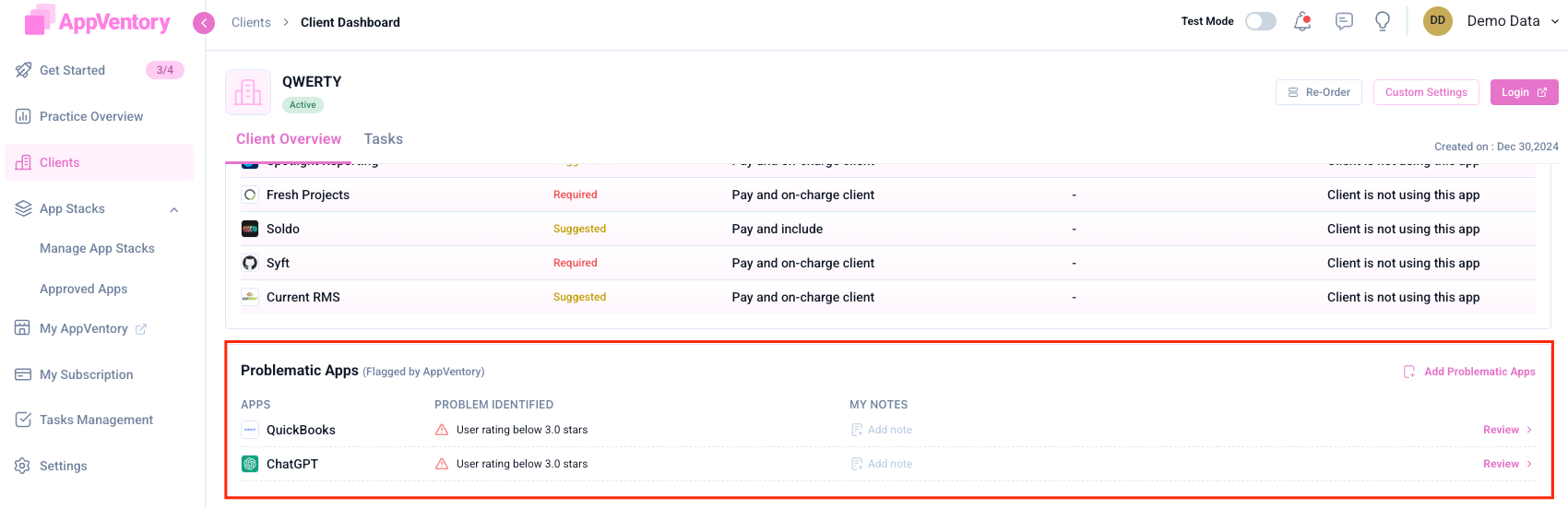The width and height of the screenshot is (1568, 509).
Task: Click the App Stacks layers icon
Action: pyautogui.click(x=23, y=208)
